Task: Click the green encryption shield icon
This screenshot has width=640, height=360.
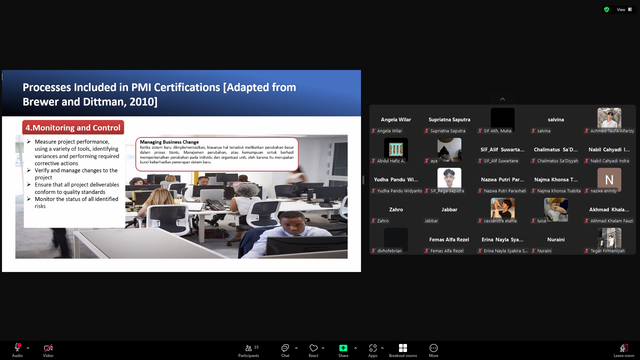Action: click(x=607, y=9)
